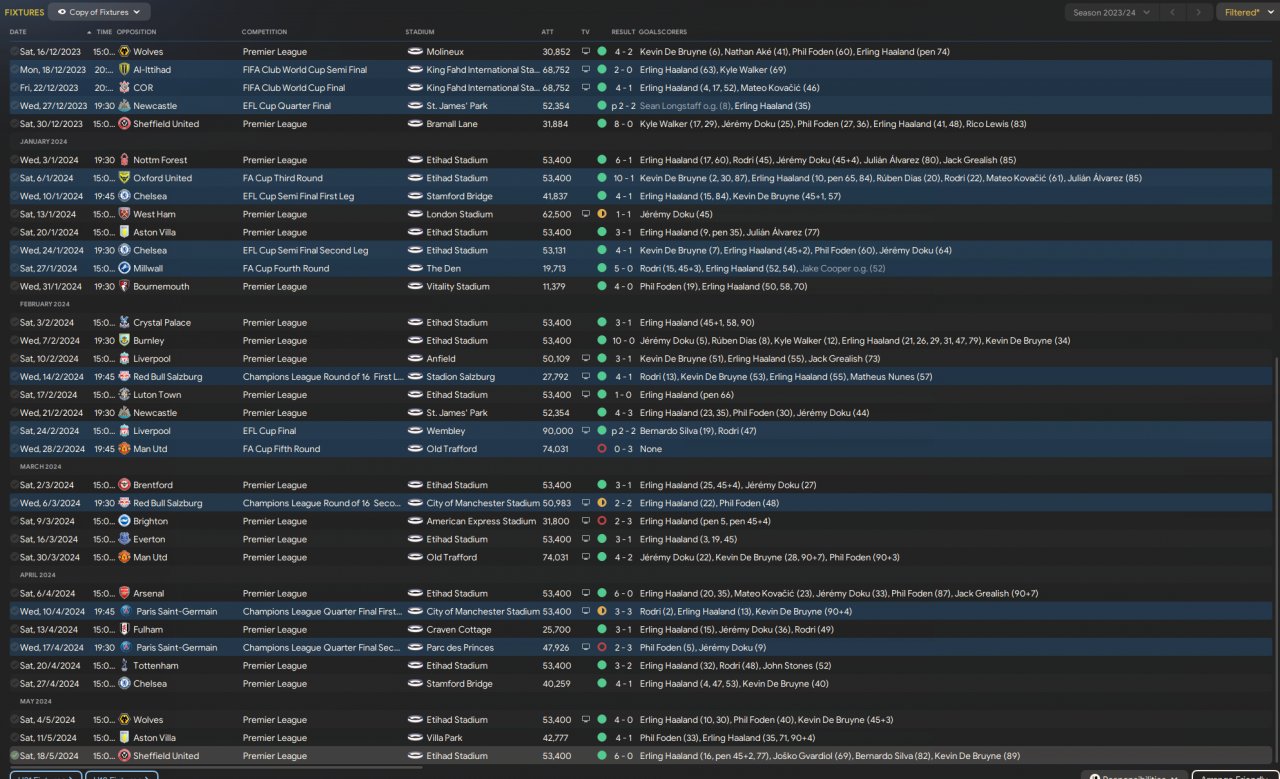Expand the Filtered dropdown
This screenshot has height=779, width=1280.
click(1247, 12)
